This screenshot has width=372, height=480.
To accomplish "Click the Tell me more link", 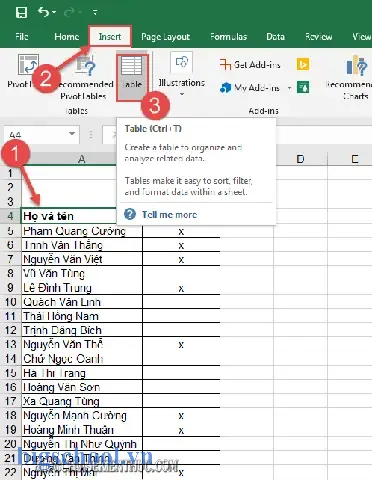I will [x=169, y=214].
